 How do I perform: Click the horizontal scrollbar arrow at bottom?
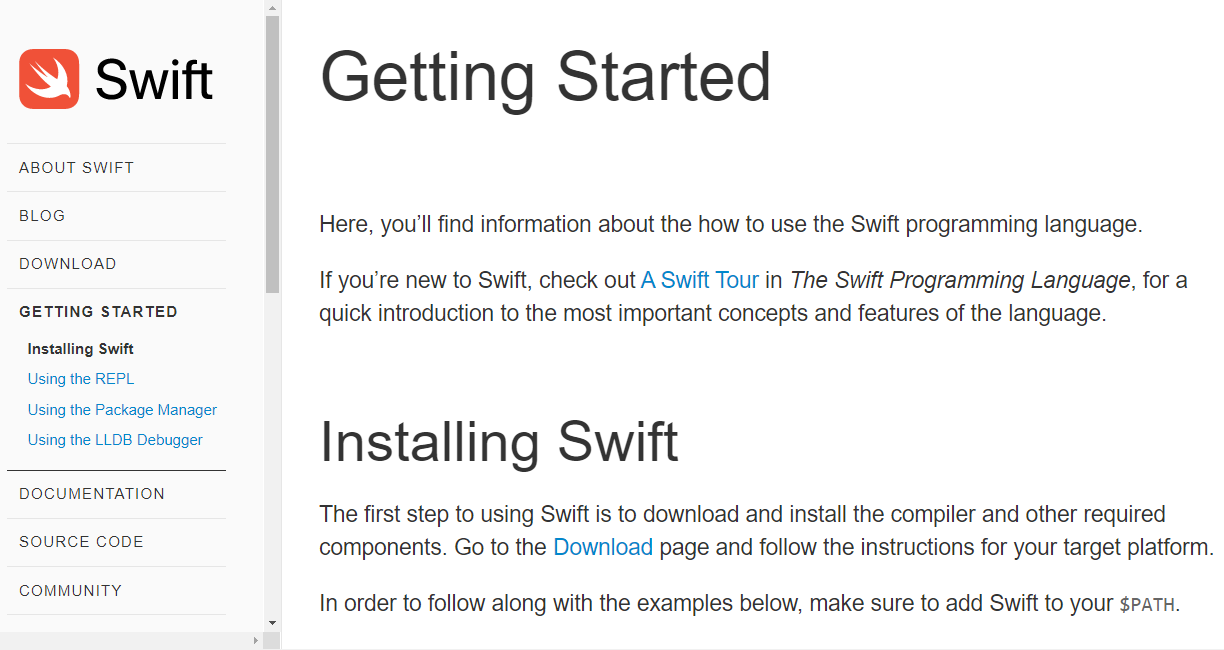[258, 641]
